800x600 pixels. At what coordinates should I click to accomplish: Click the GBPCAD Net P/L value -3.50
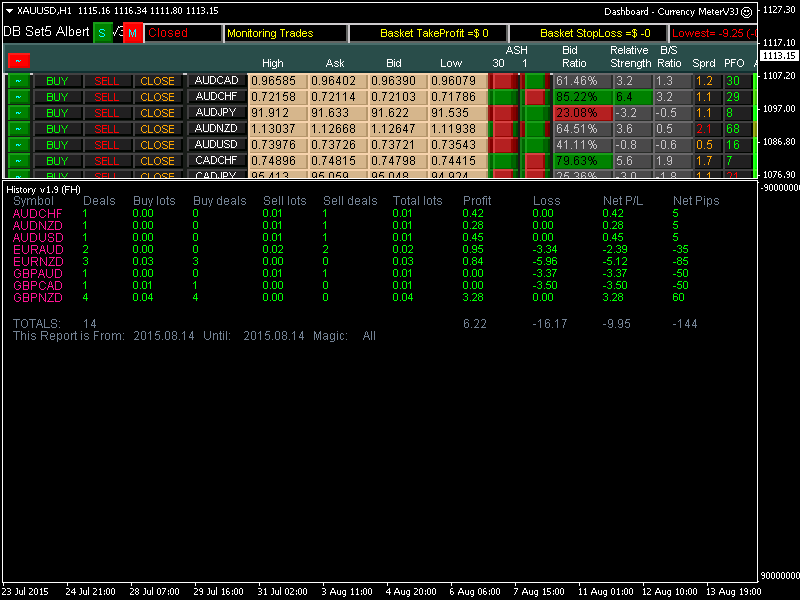pos(614,285)
